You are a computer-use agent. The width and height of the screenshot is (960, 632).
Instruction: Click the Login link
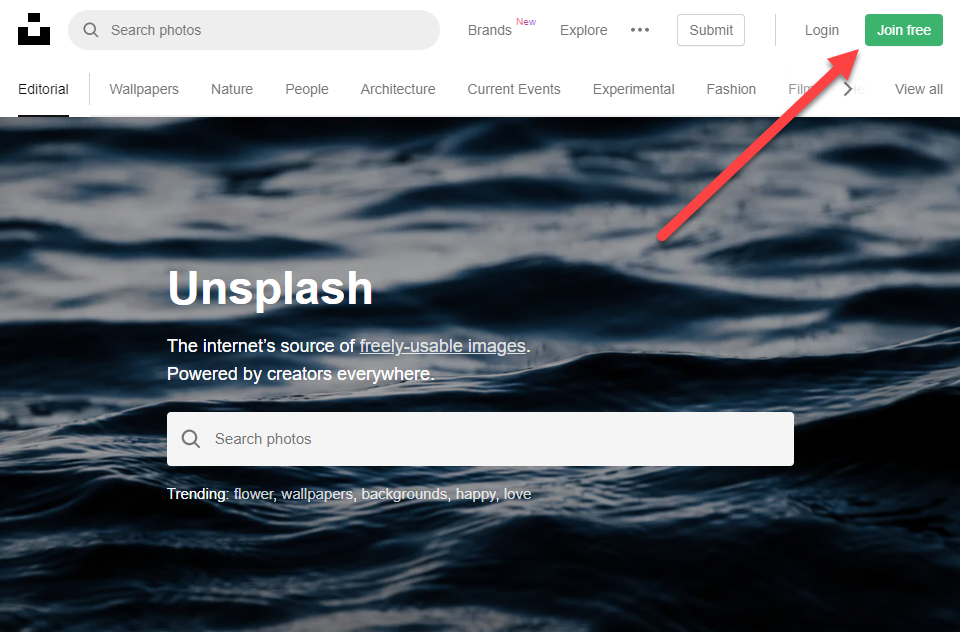pos(822,30)
